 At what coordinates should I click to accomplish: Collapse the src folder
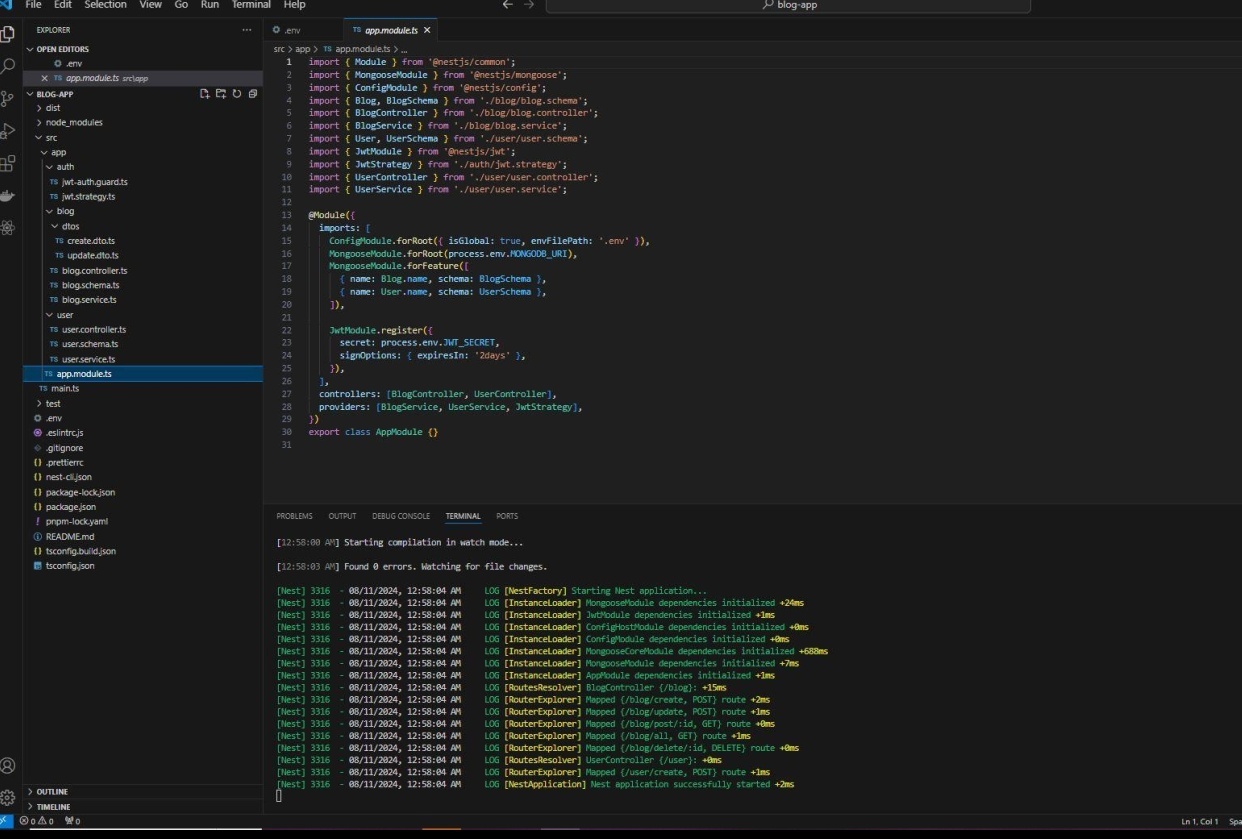coord(51,137)
